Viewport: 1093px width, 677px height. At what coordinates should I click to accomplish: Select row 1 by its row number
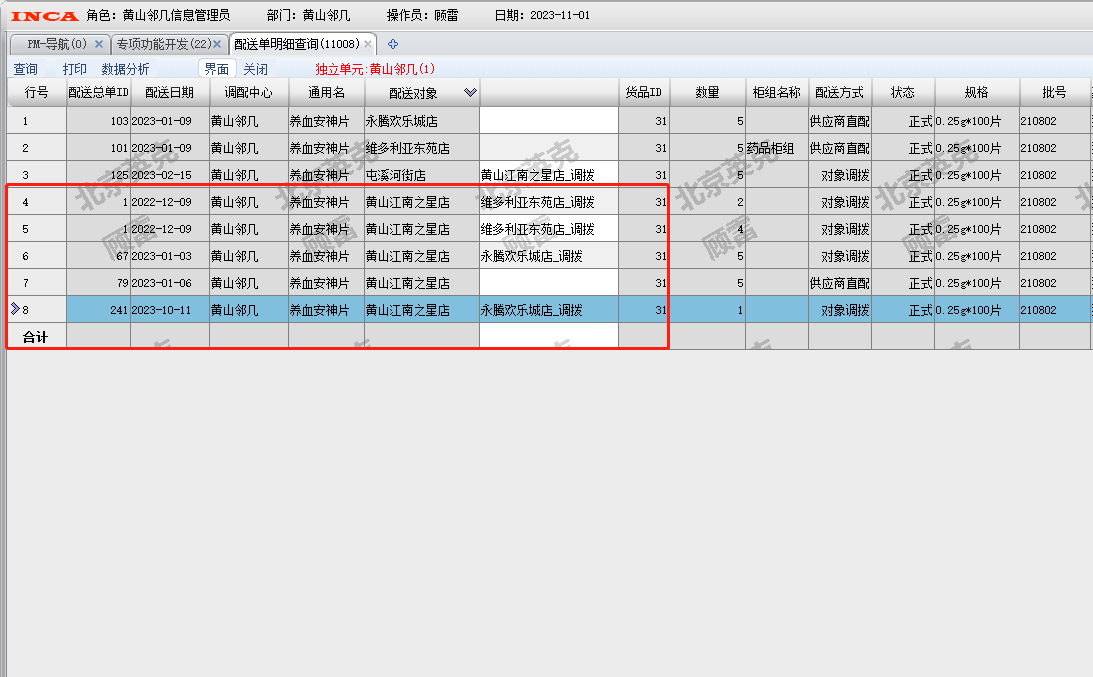(36, 121)
